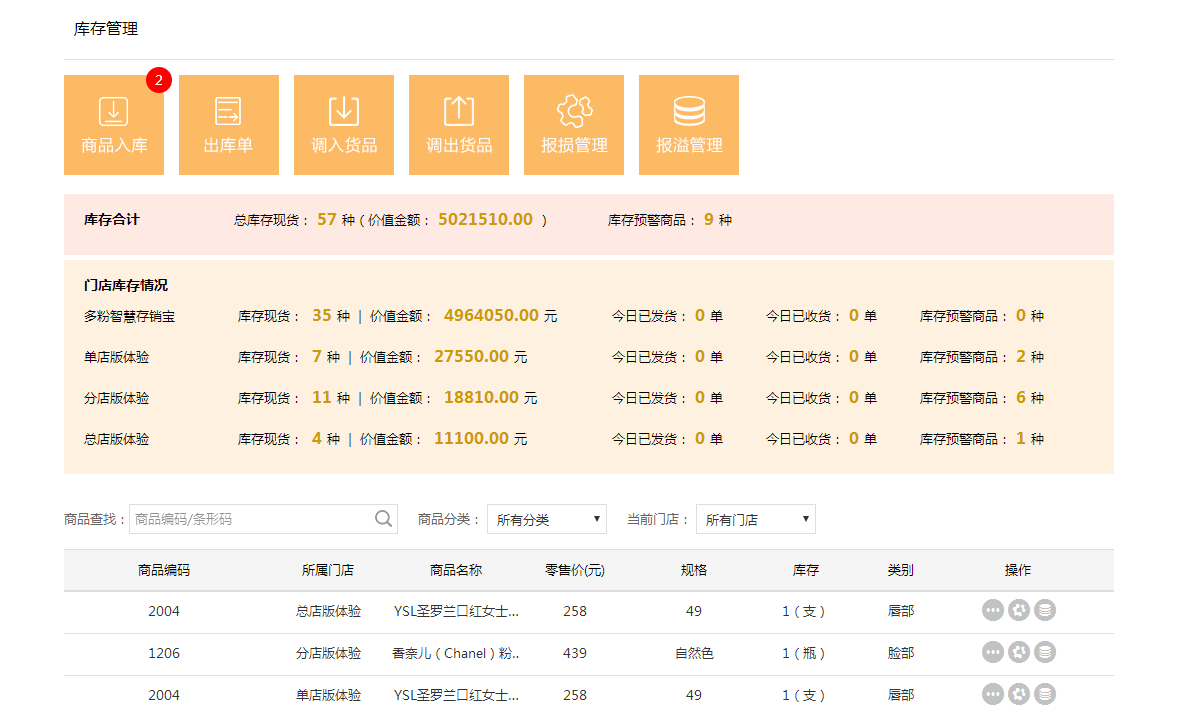The height and width of the screenshot is (716, 1180).
Task: Click the 报损 icon for the 总店版体验 2004 row
Action: pos(1019,610)
